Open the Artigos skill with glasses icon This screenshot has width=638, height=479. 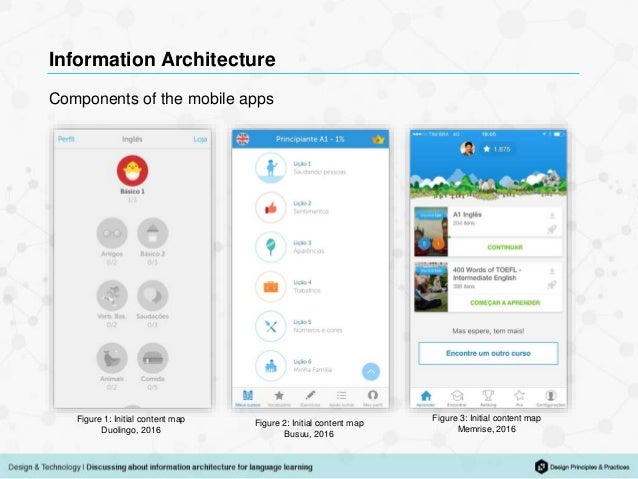(112, 233)
